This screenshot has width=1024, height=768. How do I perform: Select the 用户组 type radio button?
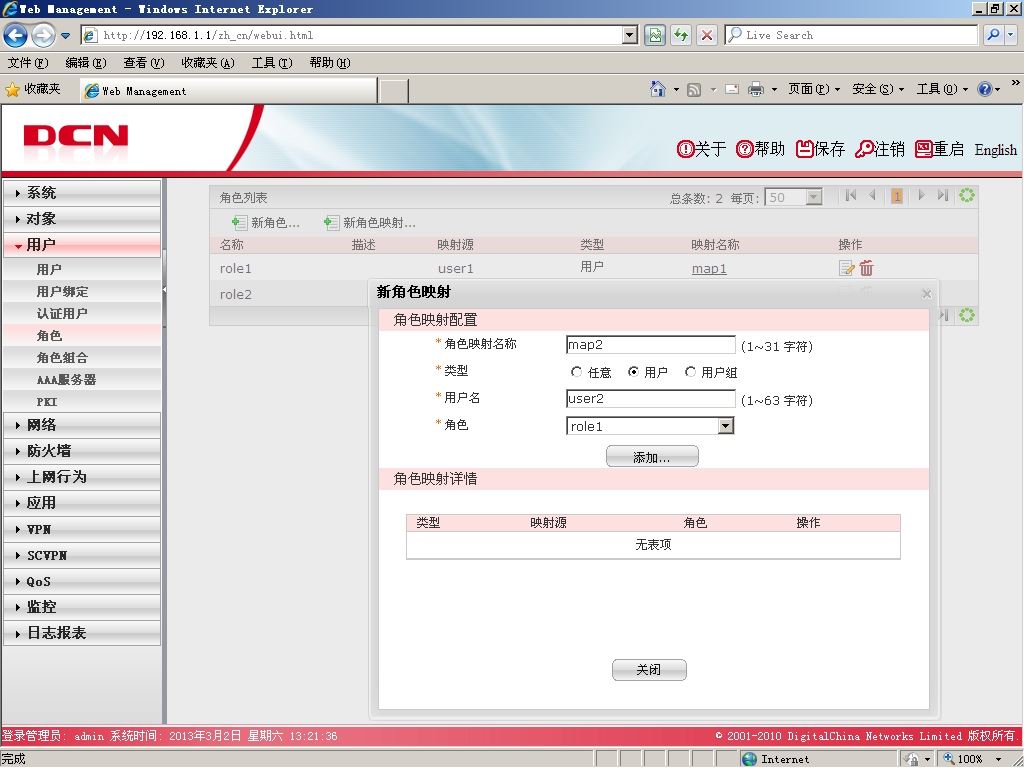point(690,372)
